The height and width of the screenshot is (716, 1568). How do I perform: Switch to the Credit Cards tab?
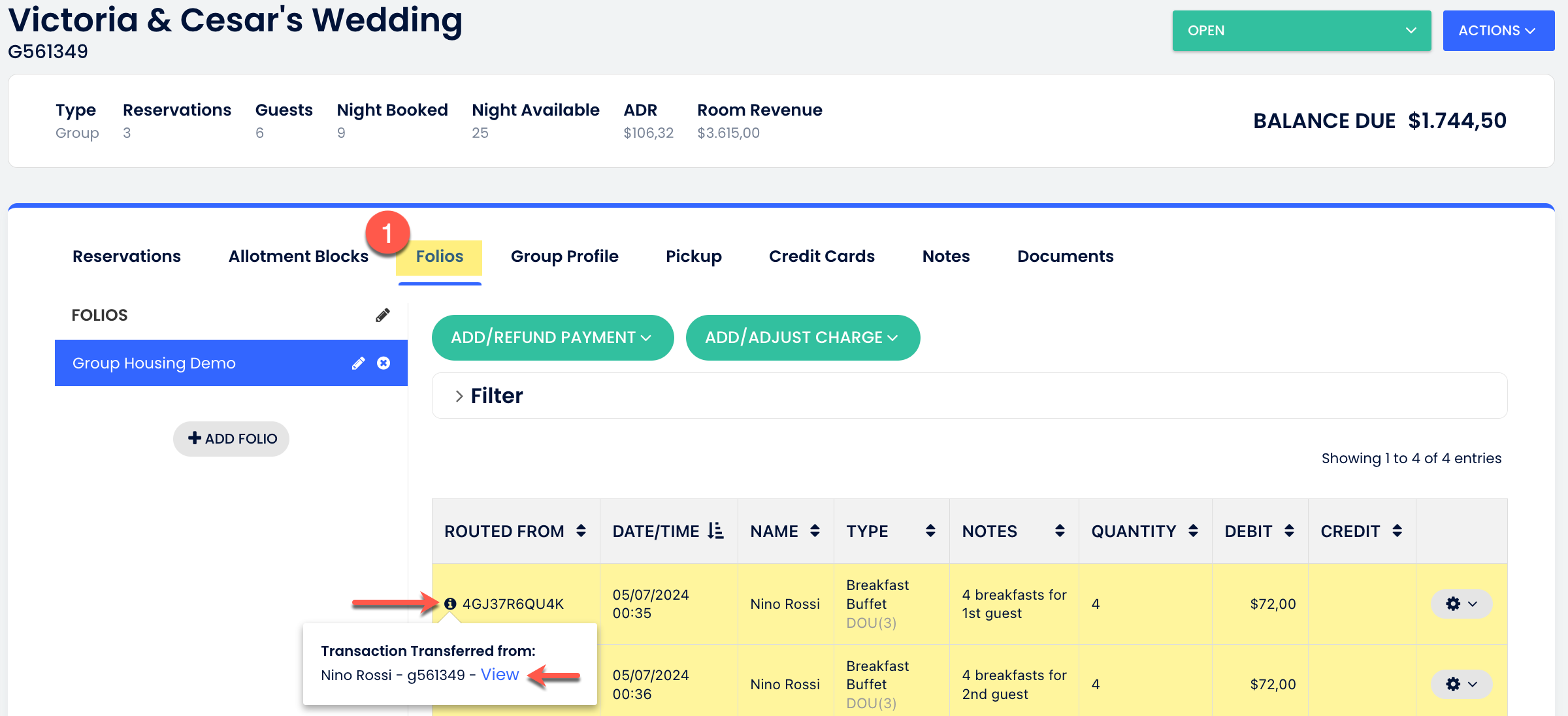(821, 256)
